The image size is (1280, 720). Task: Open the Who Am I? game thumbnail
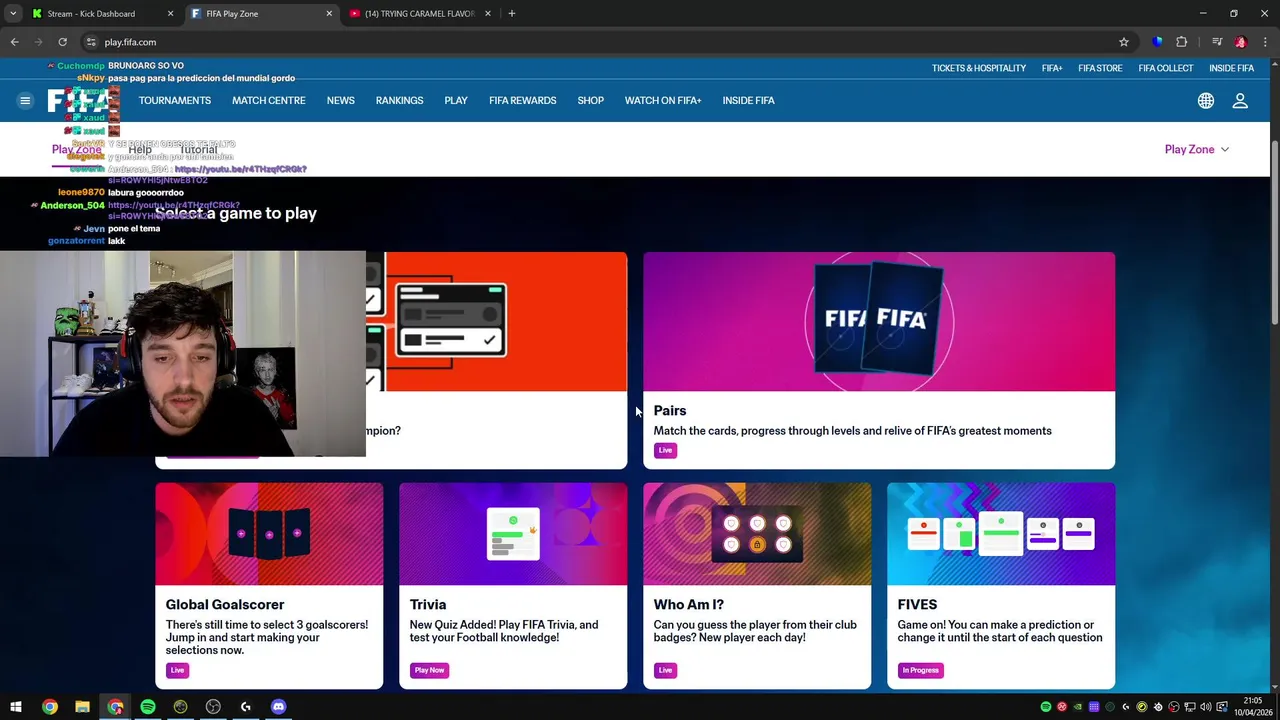point(757,534)
